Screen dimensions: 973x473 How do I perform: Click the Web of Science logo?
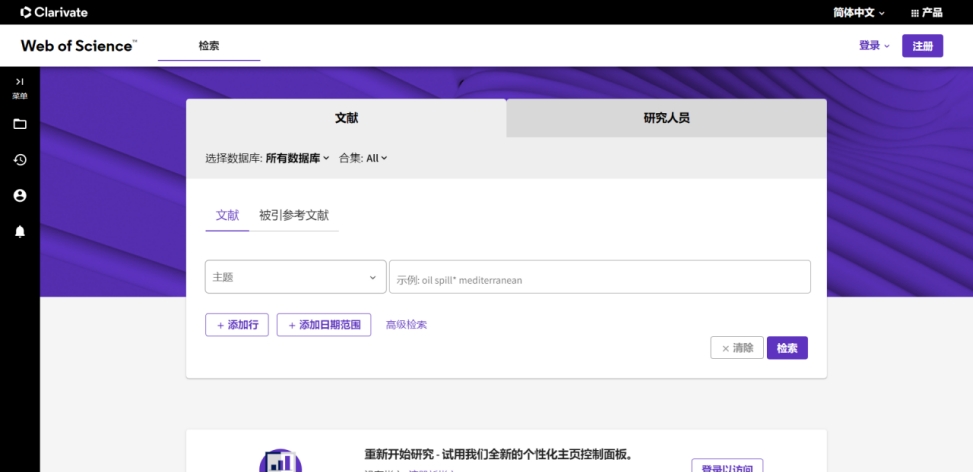point(79,46)
